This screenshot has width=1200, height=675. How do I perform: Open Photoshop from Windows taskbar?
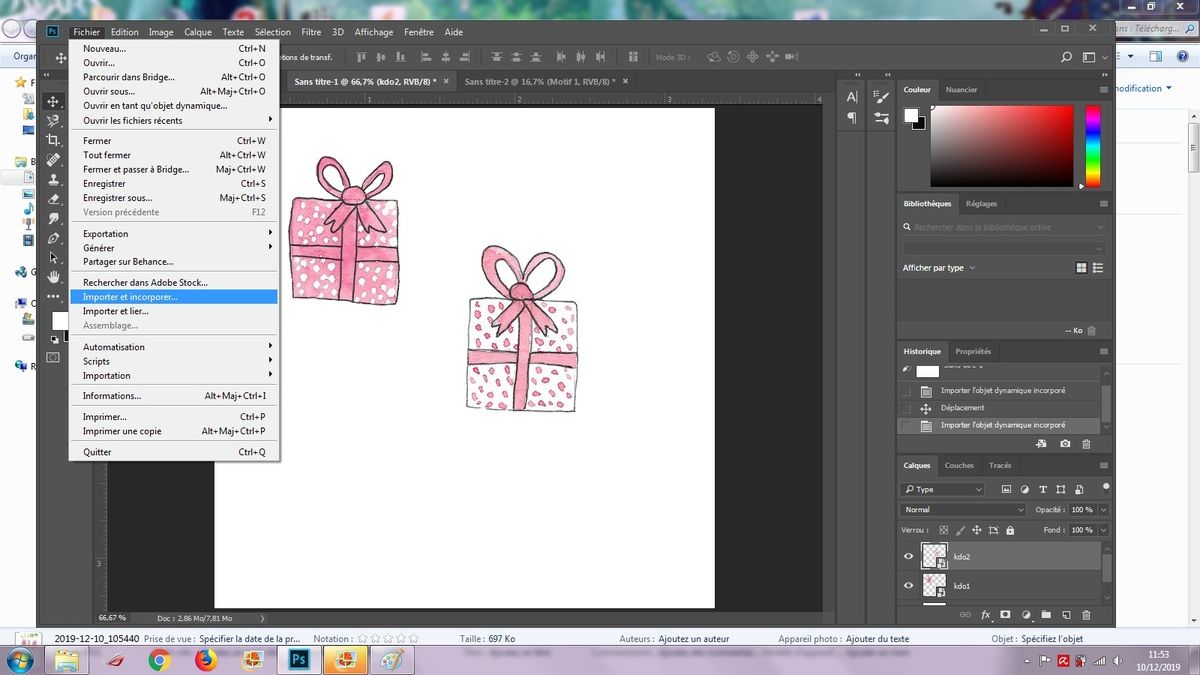(x=298, y=659)
